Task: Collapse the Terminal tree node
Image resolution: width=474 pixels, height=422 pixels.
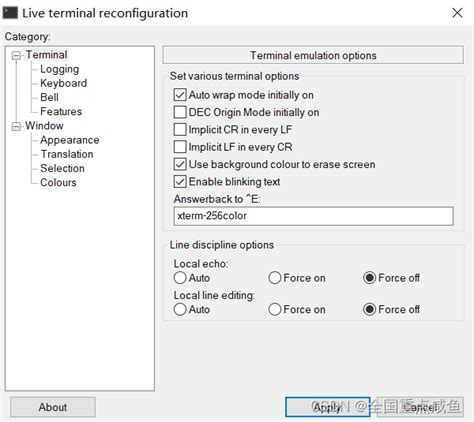Action: click(16, 55)
